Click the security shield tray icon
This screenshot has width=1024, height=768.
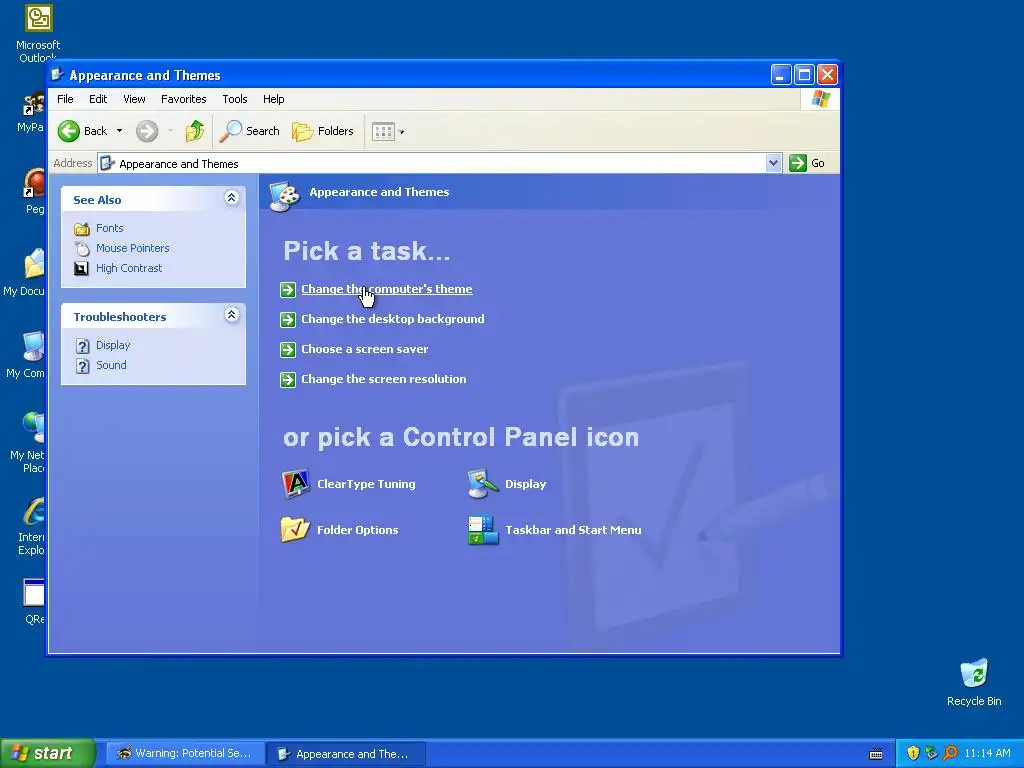[913, 753]
